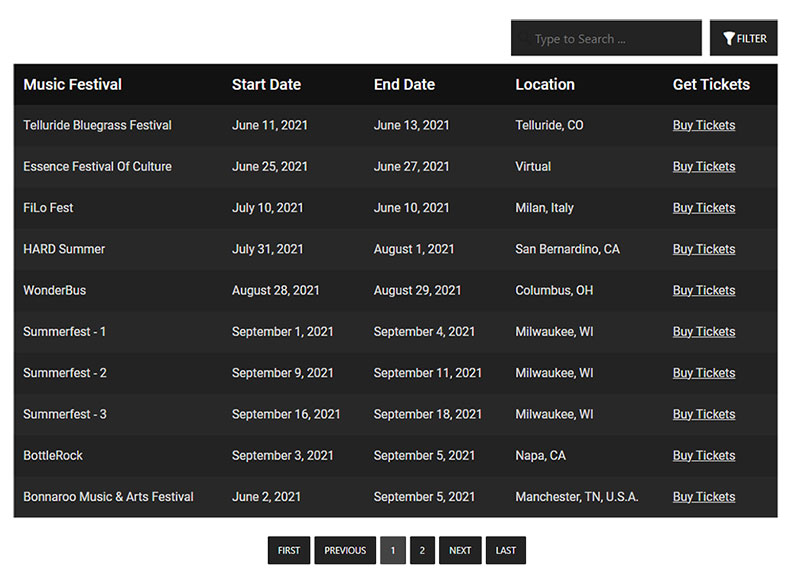Open Bonnaroo Music & Arts ticket link
Viewport: 800px width, 580px height.
(704, 497)
